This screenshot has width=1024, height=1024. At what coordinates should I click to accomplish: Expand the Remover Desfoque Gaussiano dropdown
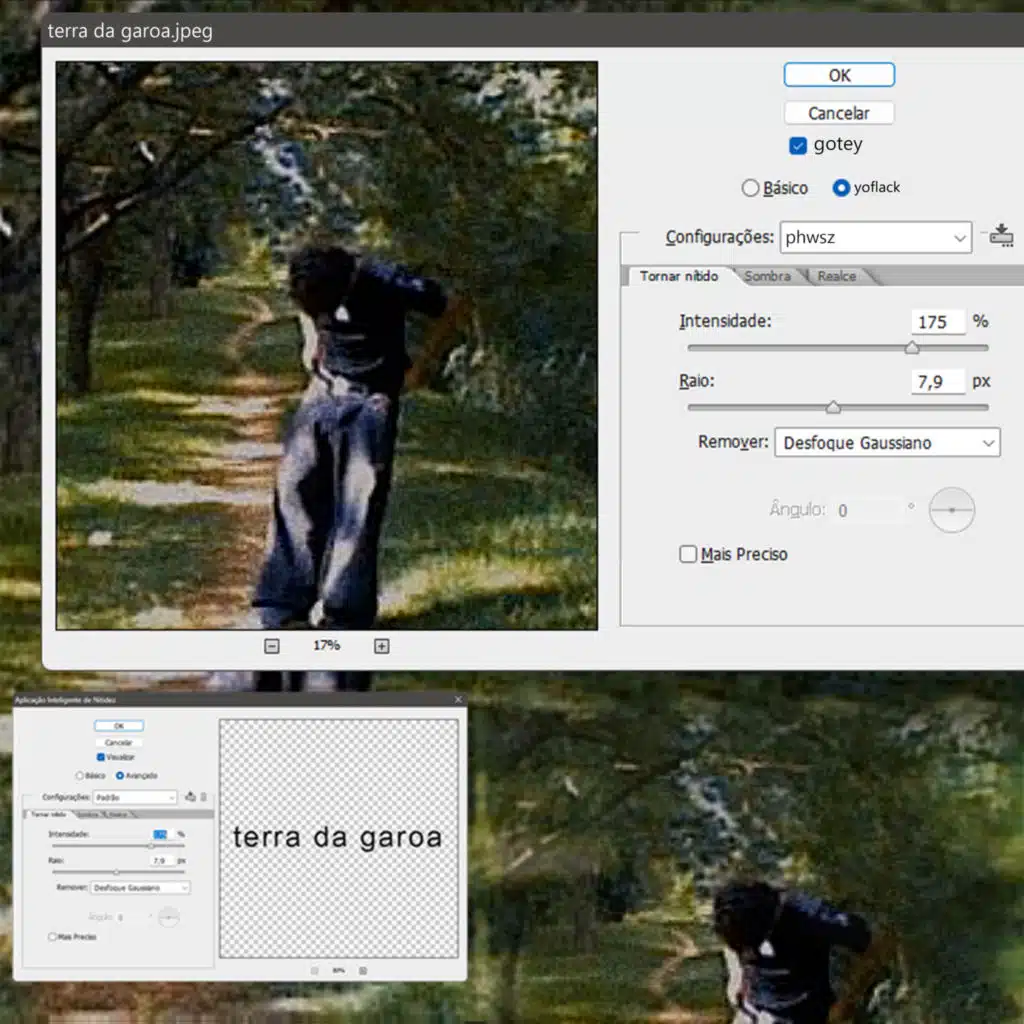pos(887,443)
